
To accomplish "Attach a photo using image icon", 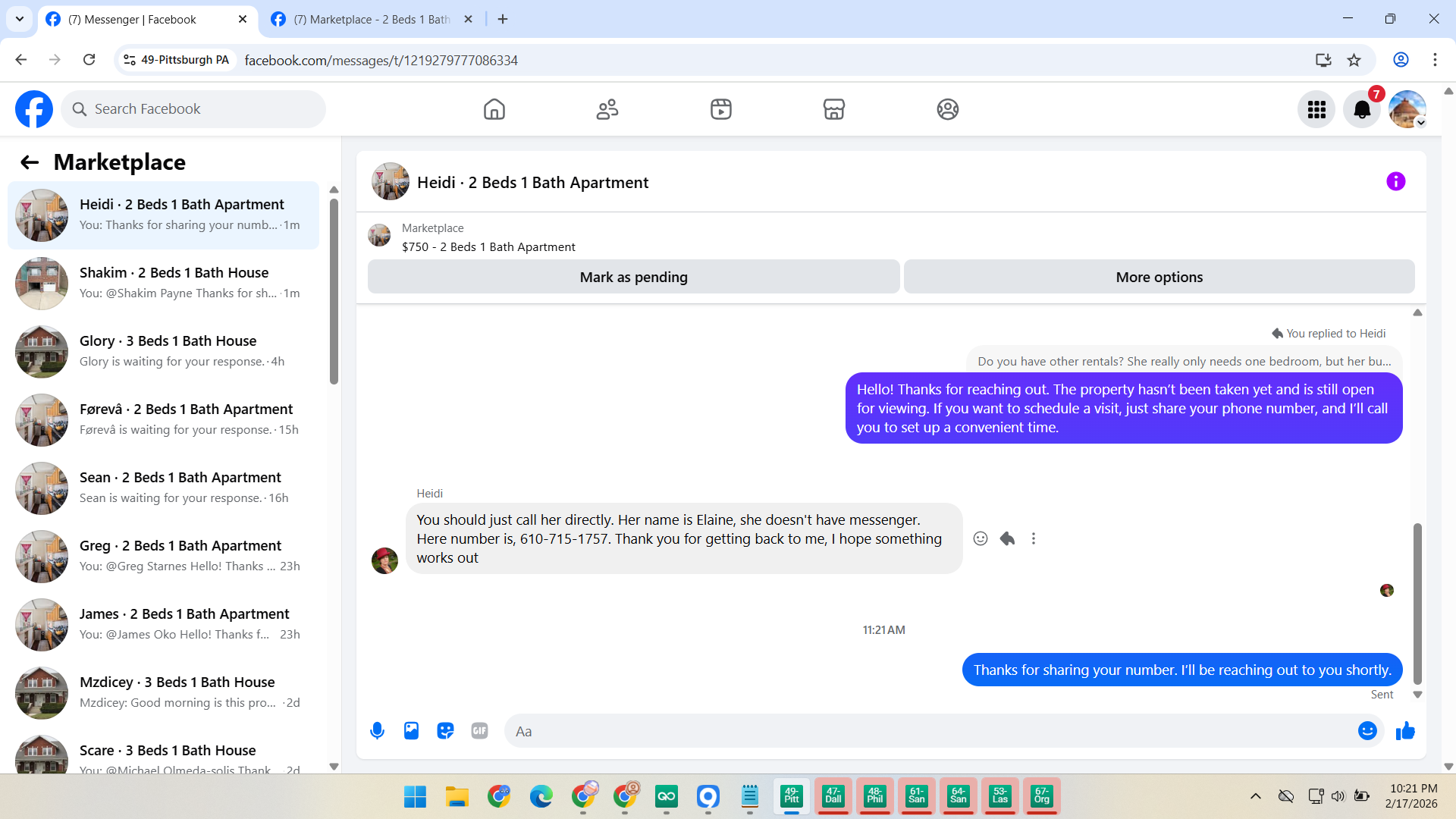I will coord(411,731).
